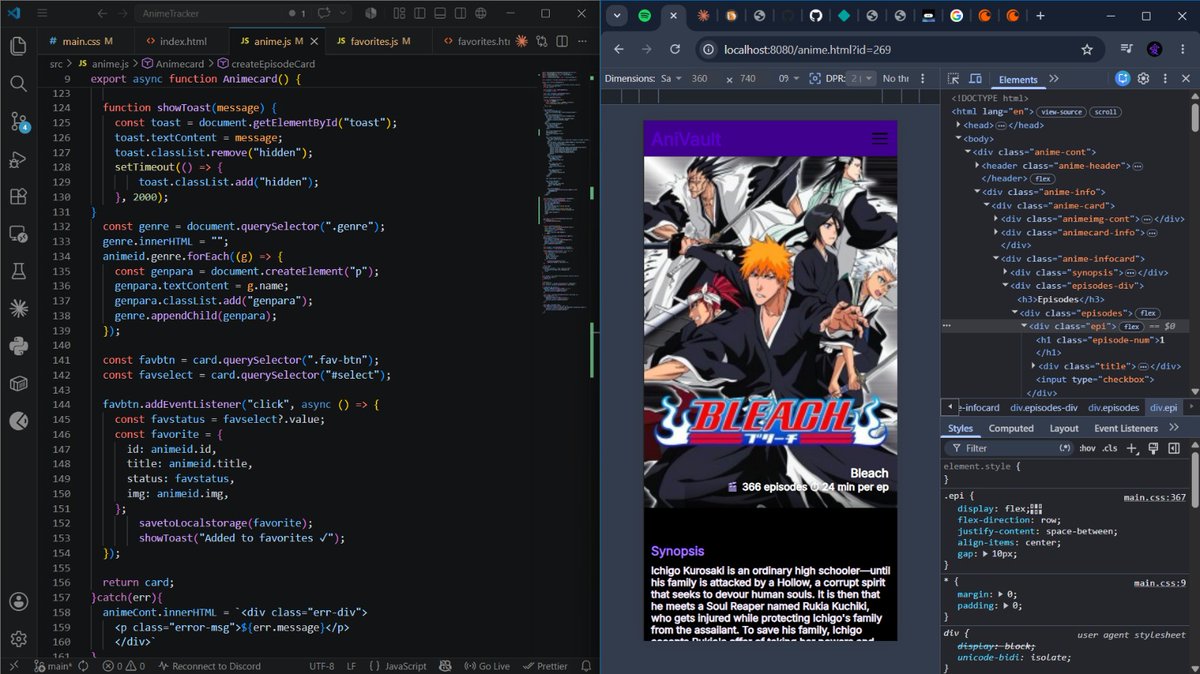Screen dimensions: 1200x674
Task: Click the Prettier status bar item
Action: point(544,666)
